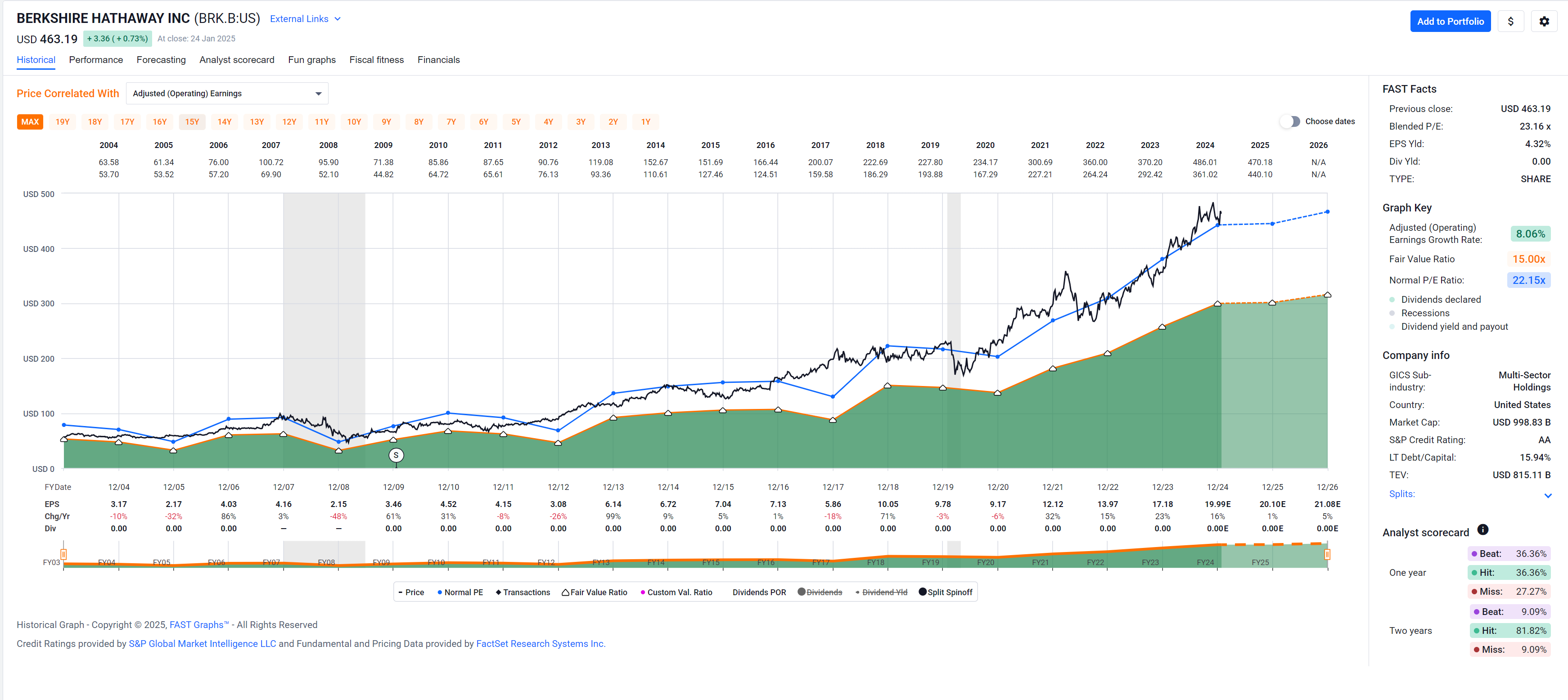Click the One year Beat 36.36% badge

[x=1509, y=553]
